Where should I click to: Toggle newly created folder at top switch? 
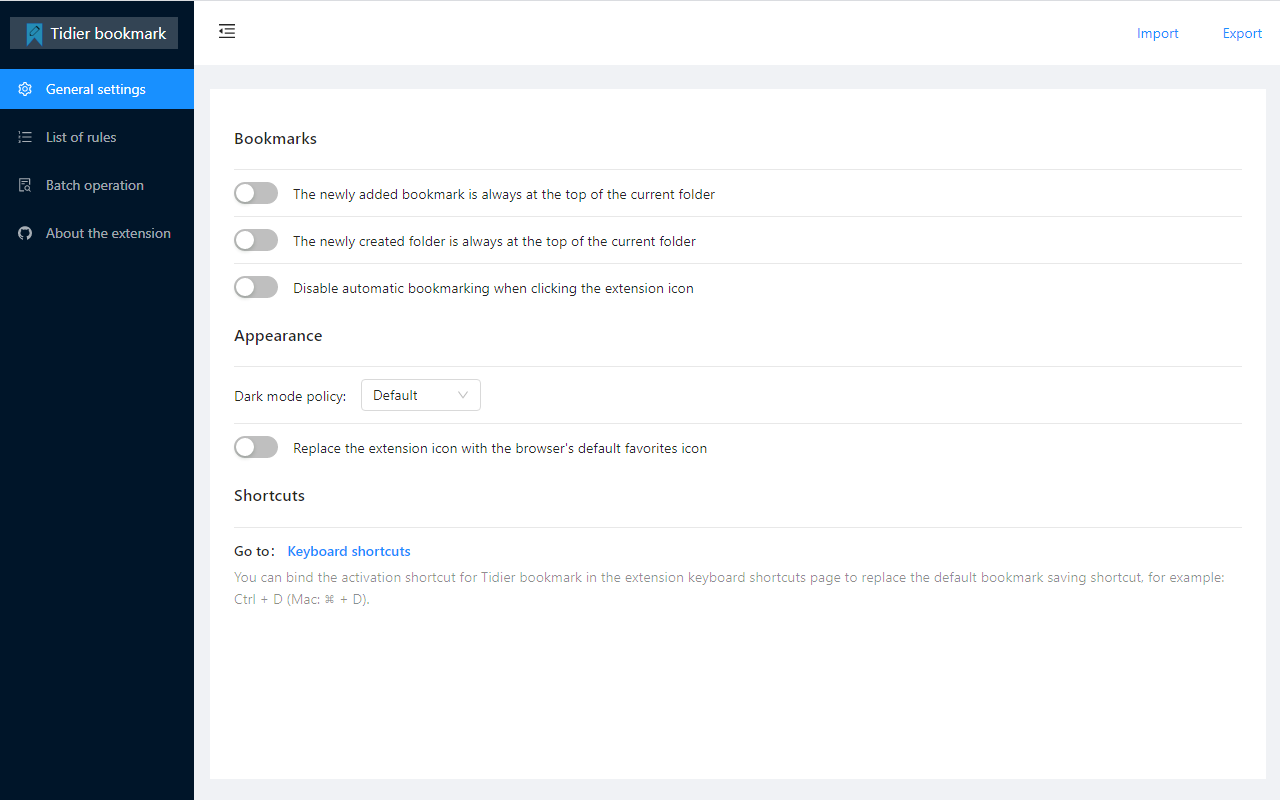[256, 240]
